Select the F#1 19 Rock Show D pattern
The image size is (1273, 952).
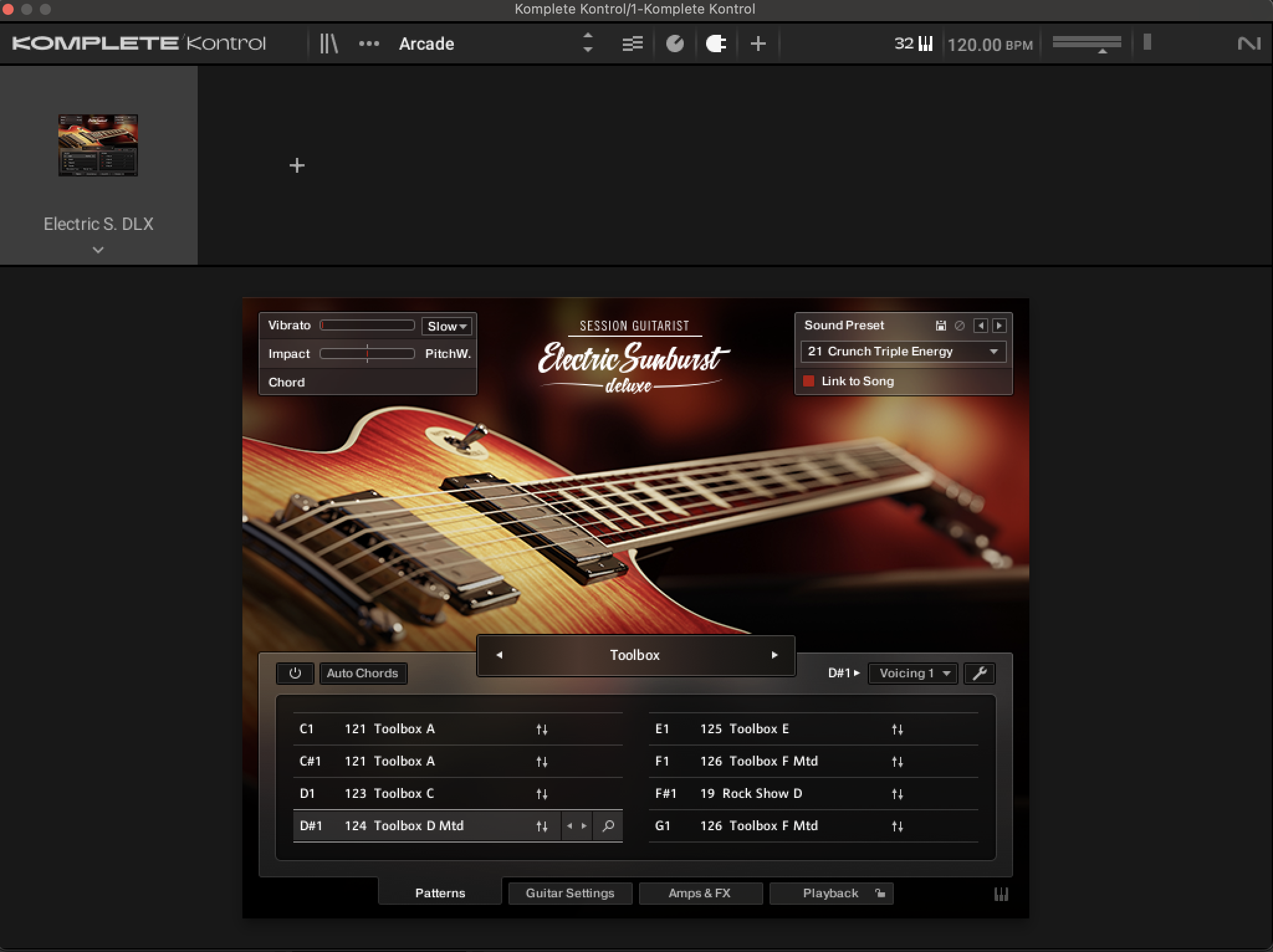pyautogui.click(x=814, y=794)
